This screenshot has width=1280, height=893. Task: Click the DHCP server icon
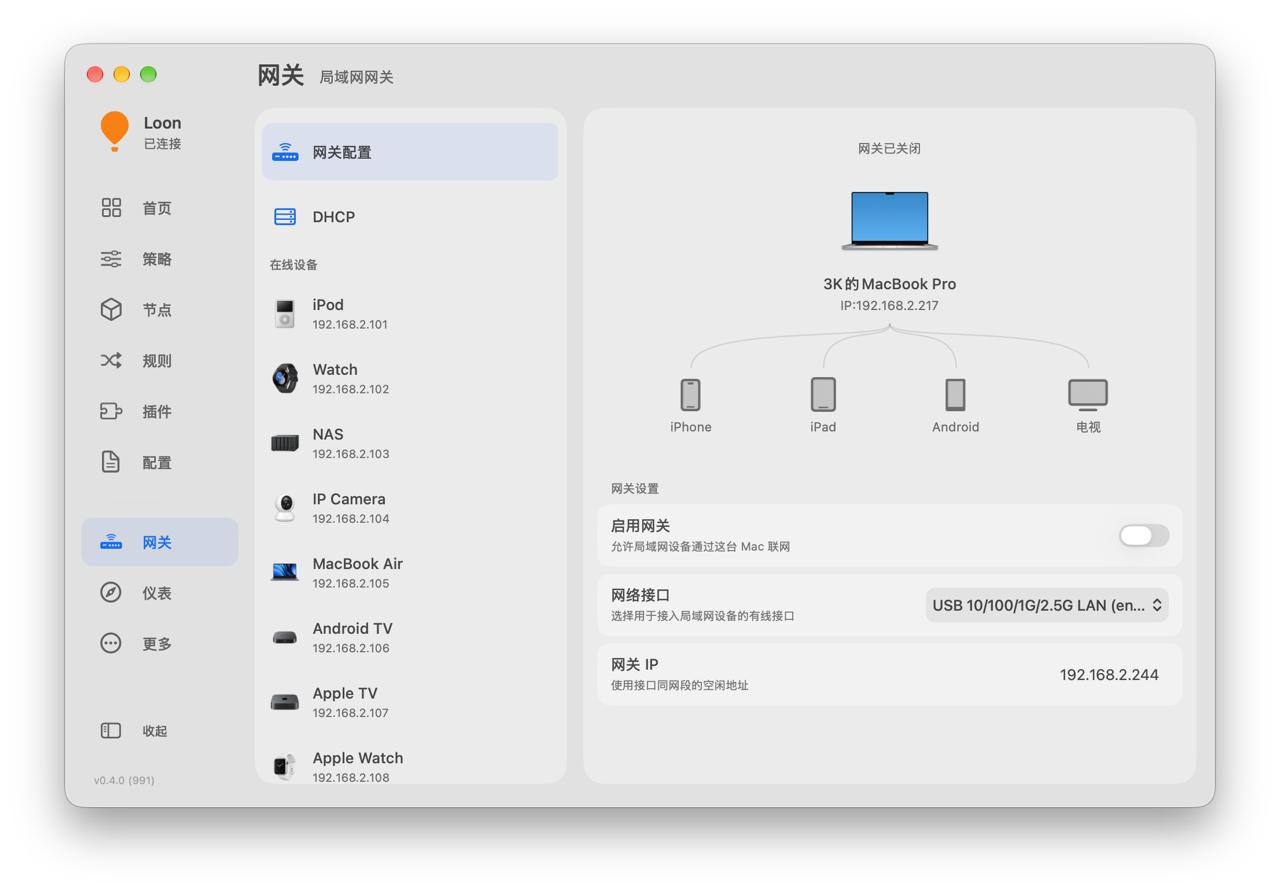(285, 216)
